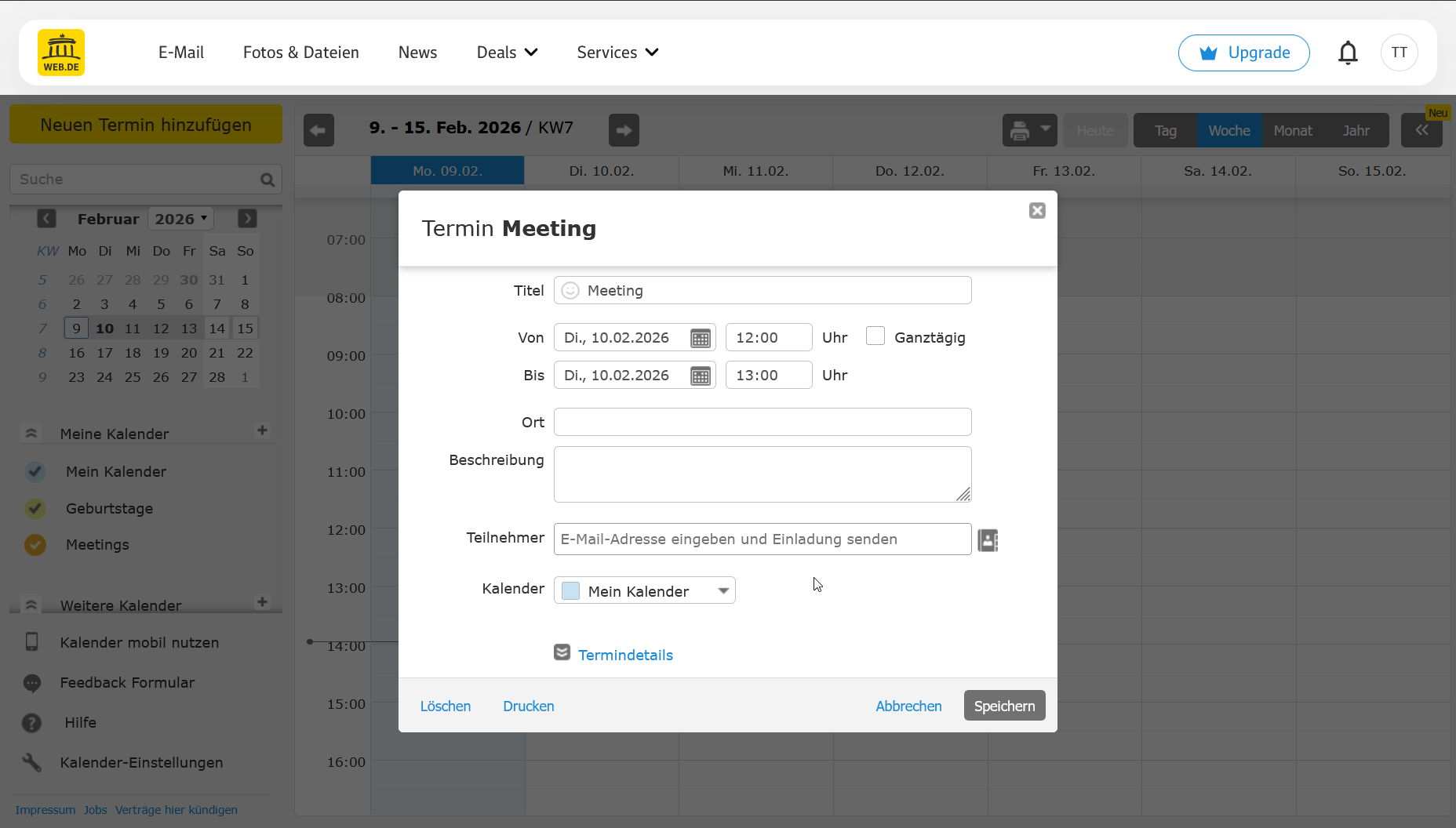Click the emoji smiley icon in Titel field
Image resolution: width=1456 pixels, height=828 pixels.
(x=570, y=291)
